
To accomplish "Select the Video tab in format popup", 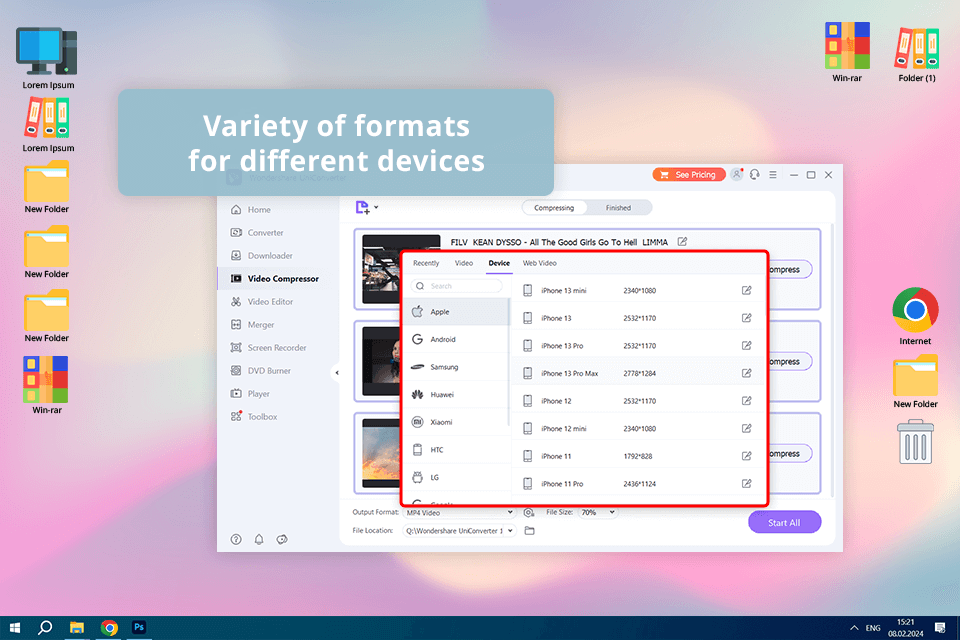I will point(463,263).
